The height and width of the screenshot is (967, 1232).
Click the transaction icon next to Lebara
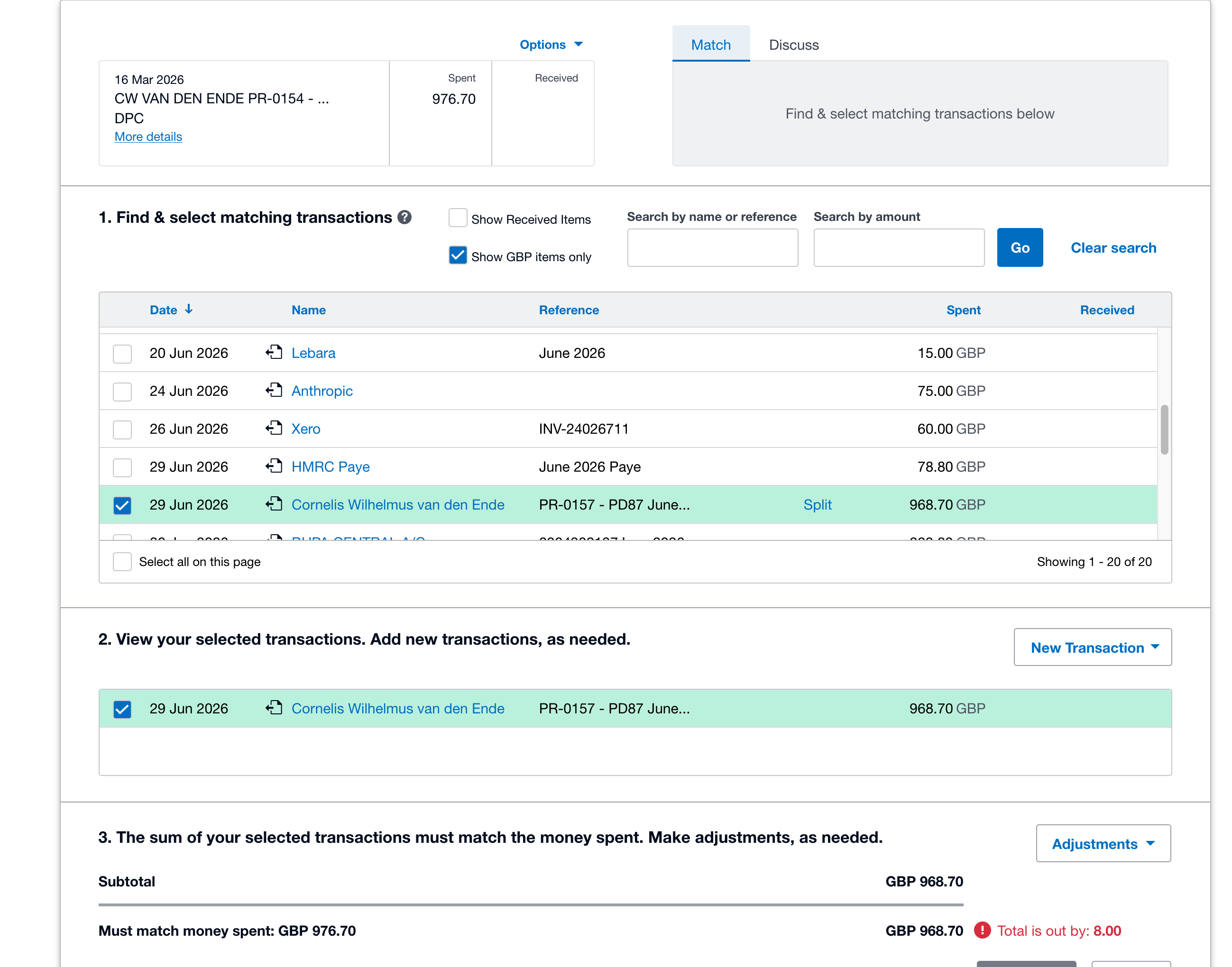click(274, 352)
